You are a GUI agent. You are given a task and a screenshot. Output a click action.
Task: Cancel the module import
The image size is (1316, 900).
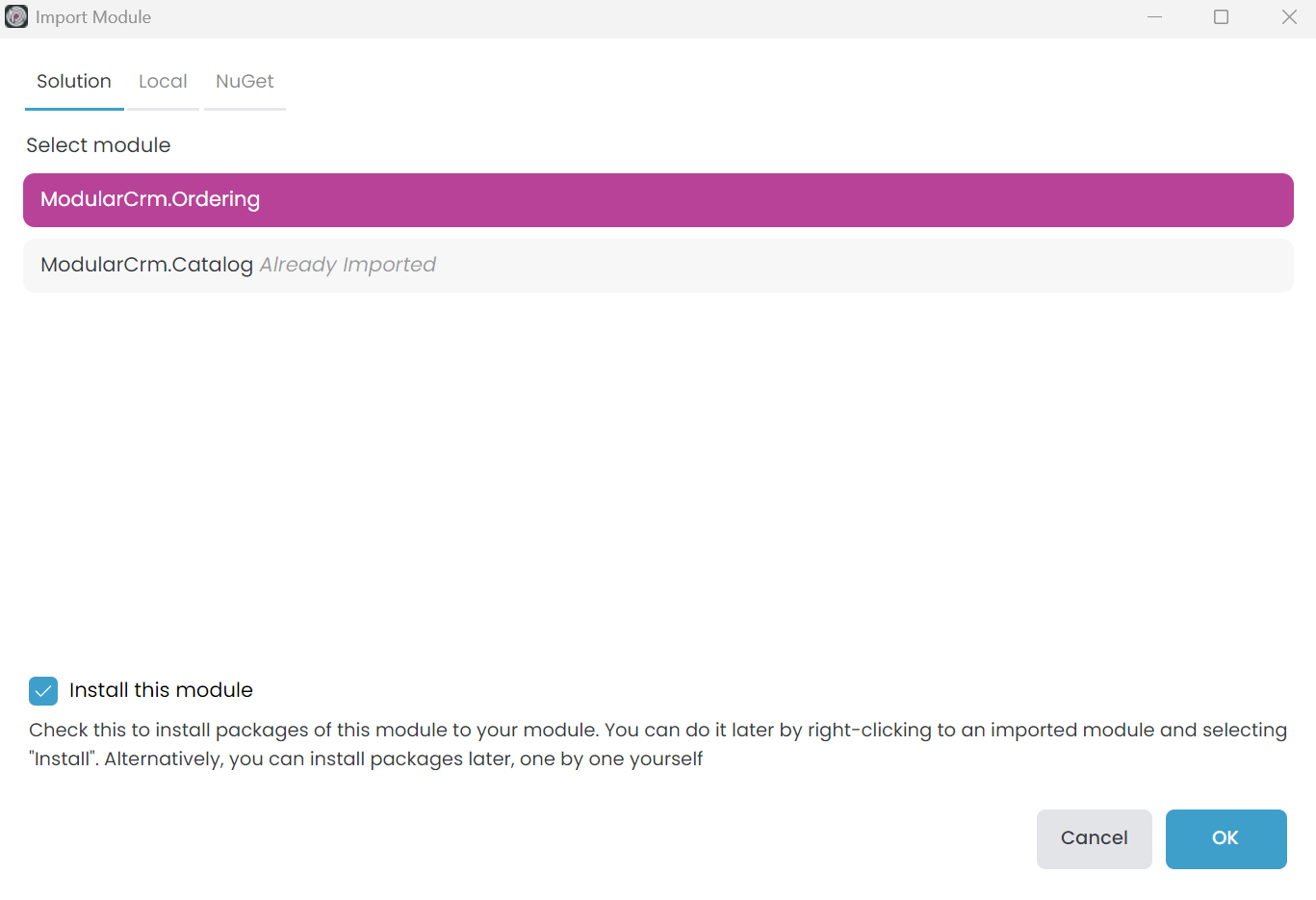pyautogui.click(x=1094, y=838)
